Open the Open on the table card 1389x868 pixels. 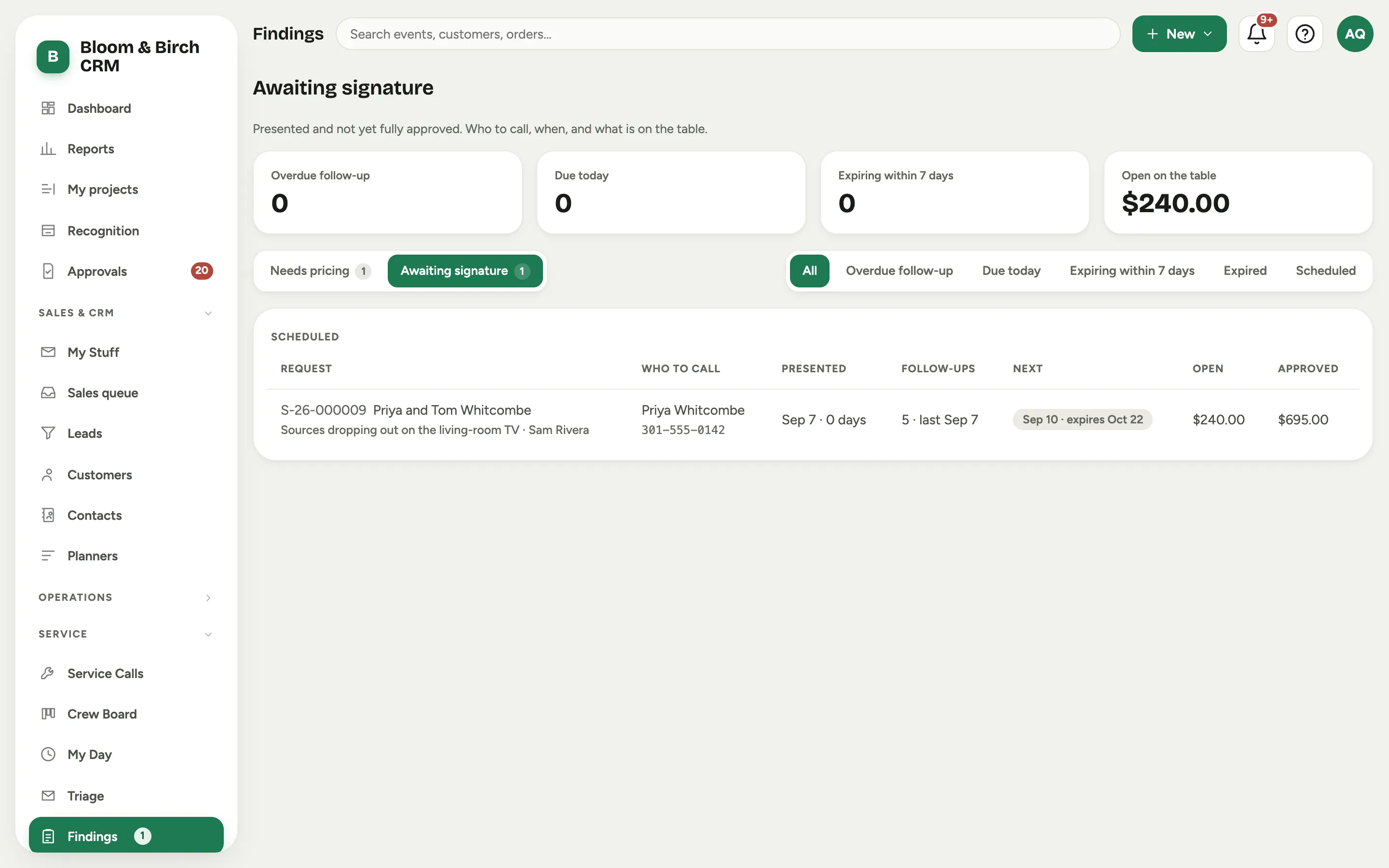[1238, 192]
